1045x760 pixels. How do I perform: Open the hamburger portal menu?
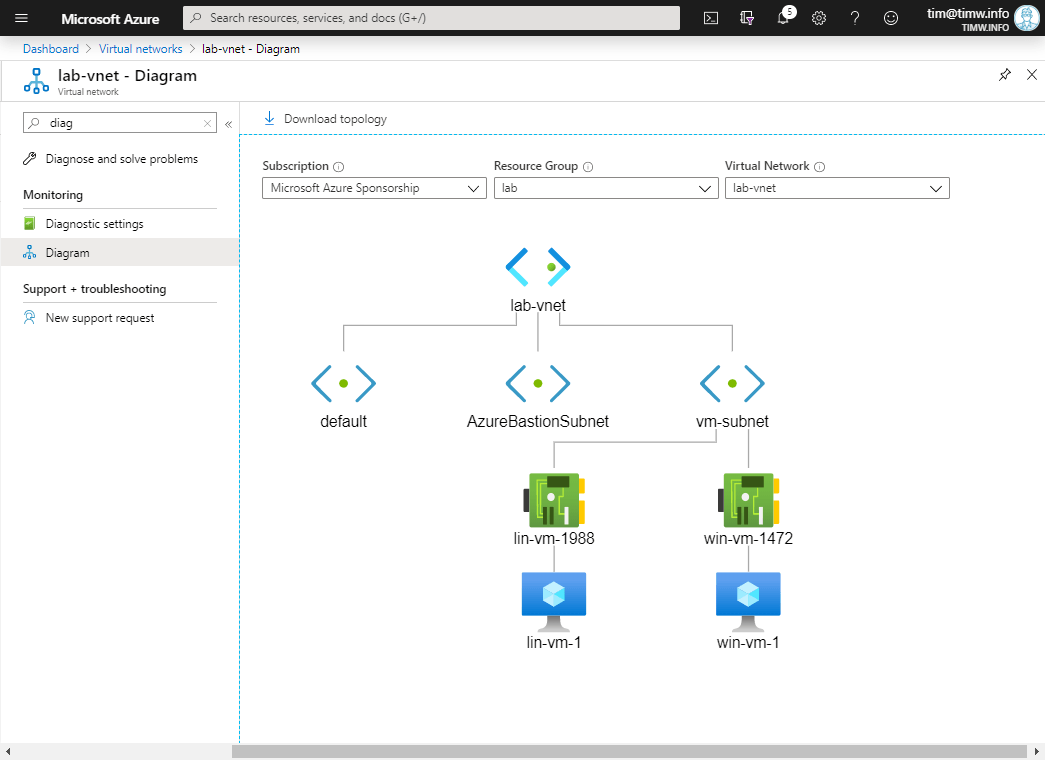click(x=21, y=18)
